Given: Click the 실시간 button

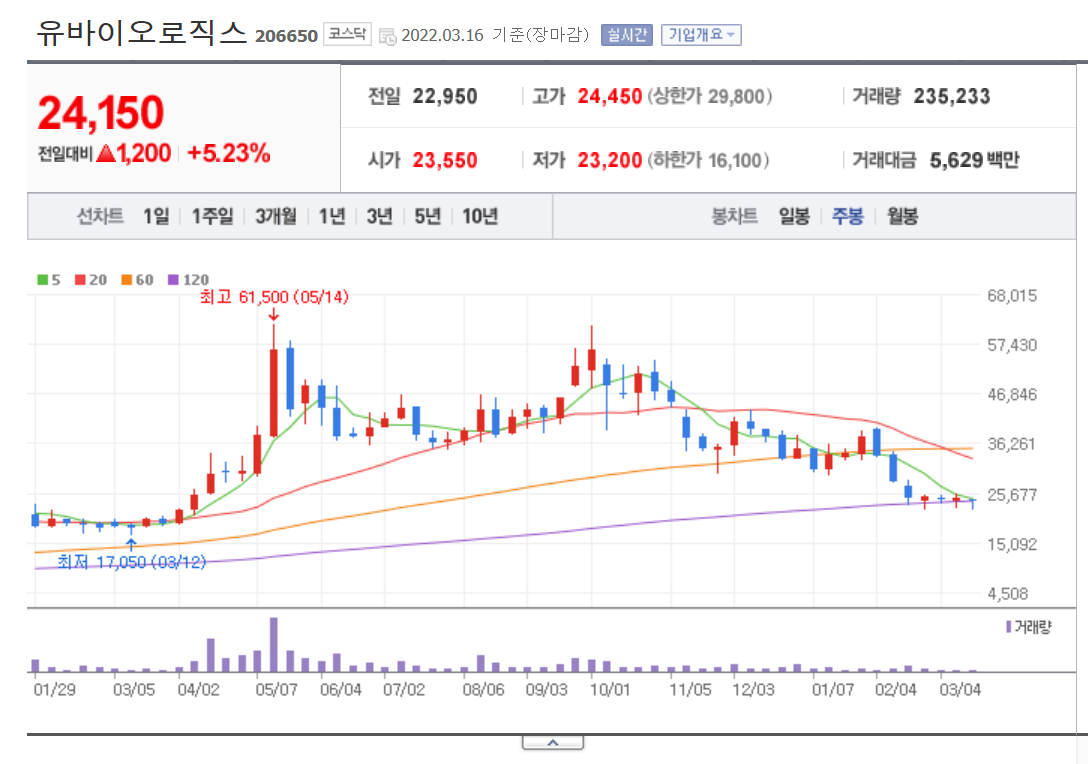Looking at the screenshot, I should (627, 35).
